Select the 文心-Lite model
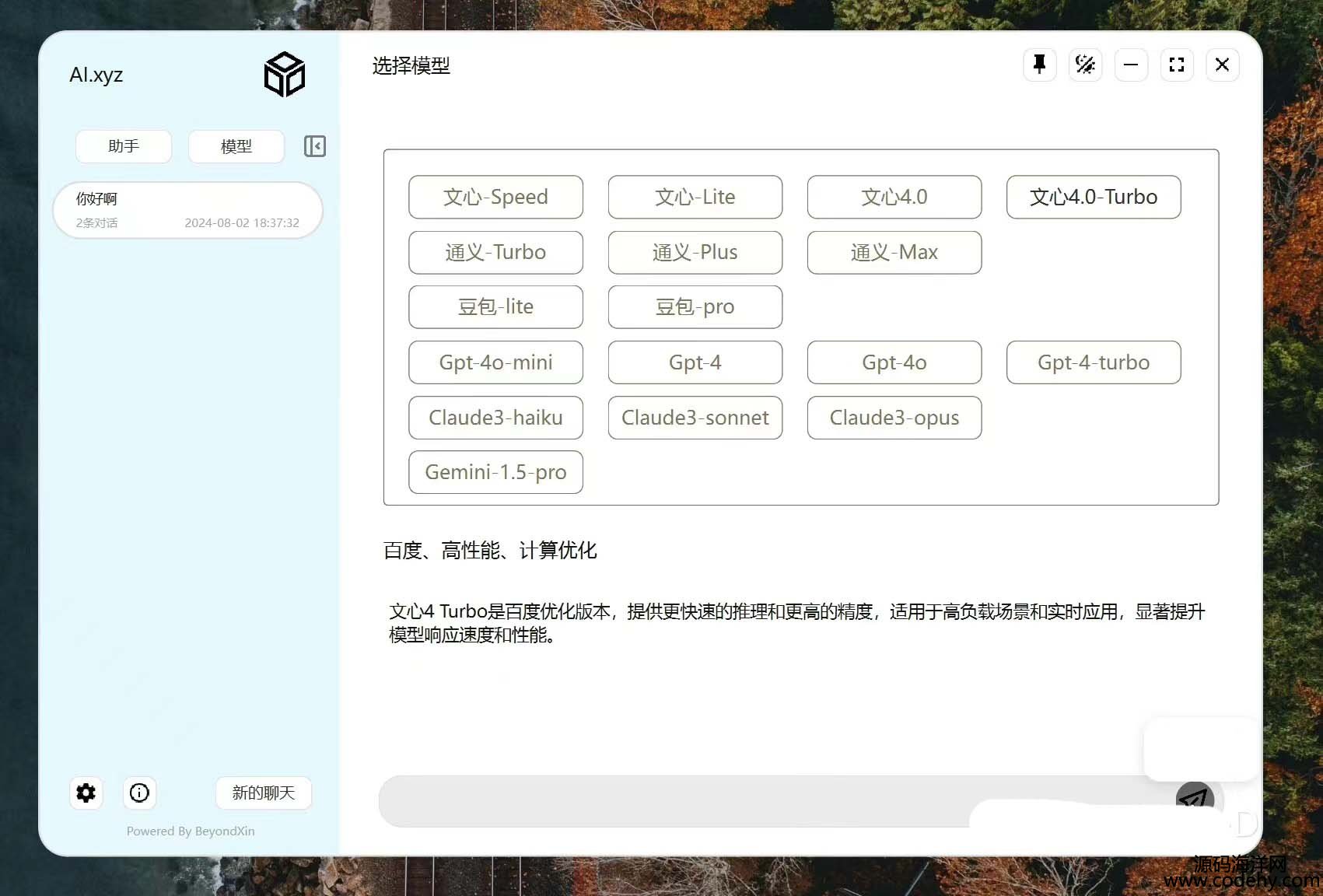The height and width of the screenshot is (896, 1323). 695,197
